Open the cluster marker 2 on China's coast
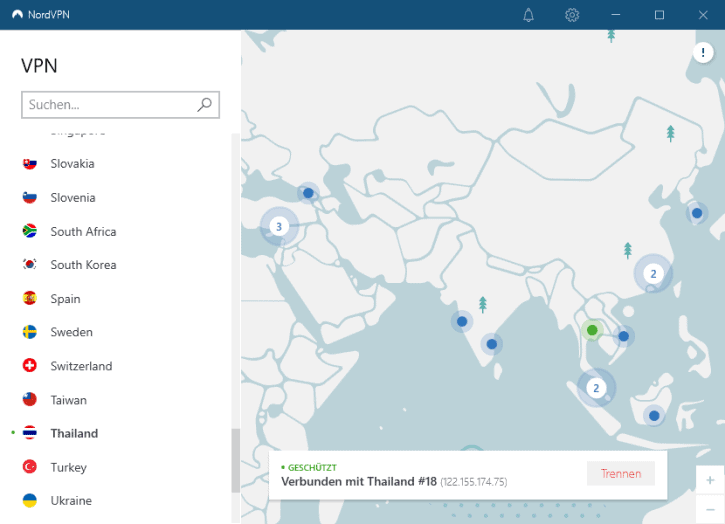Image resolution: width=725 pixels, height=524 pixels. (653, 274)
